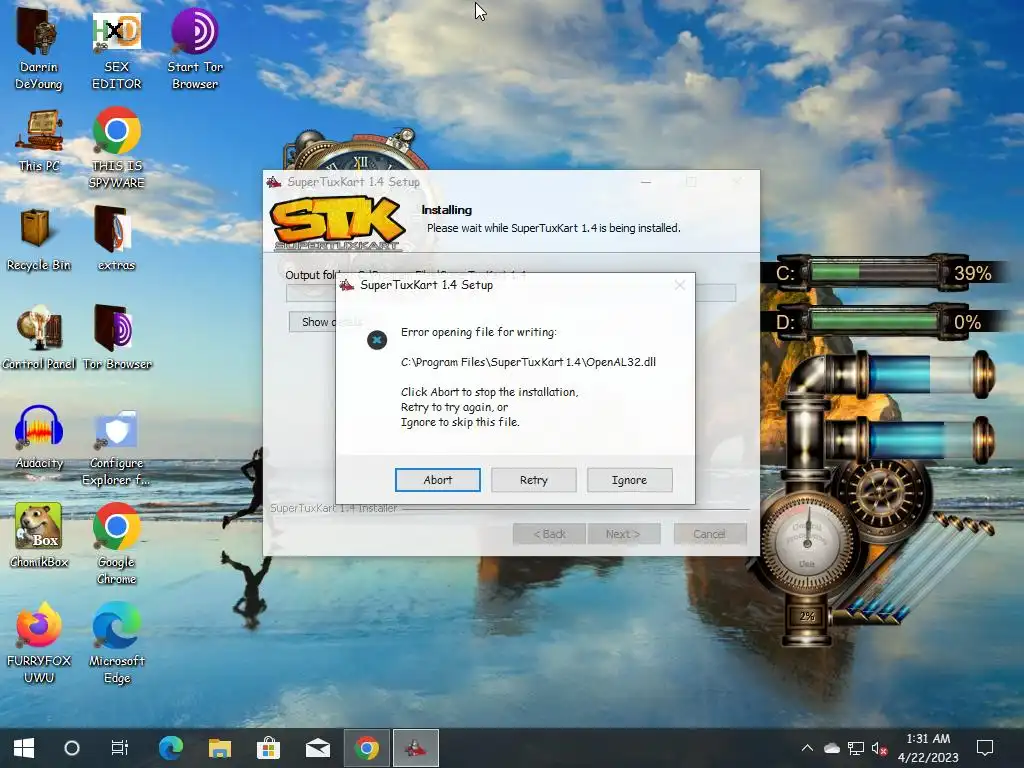Click Retry to try writing again
The image size is (1024, 768).
click(x=534, y=480)
